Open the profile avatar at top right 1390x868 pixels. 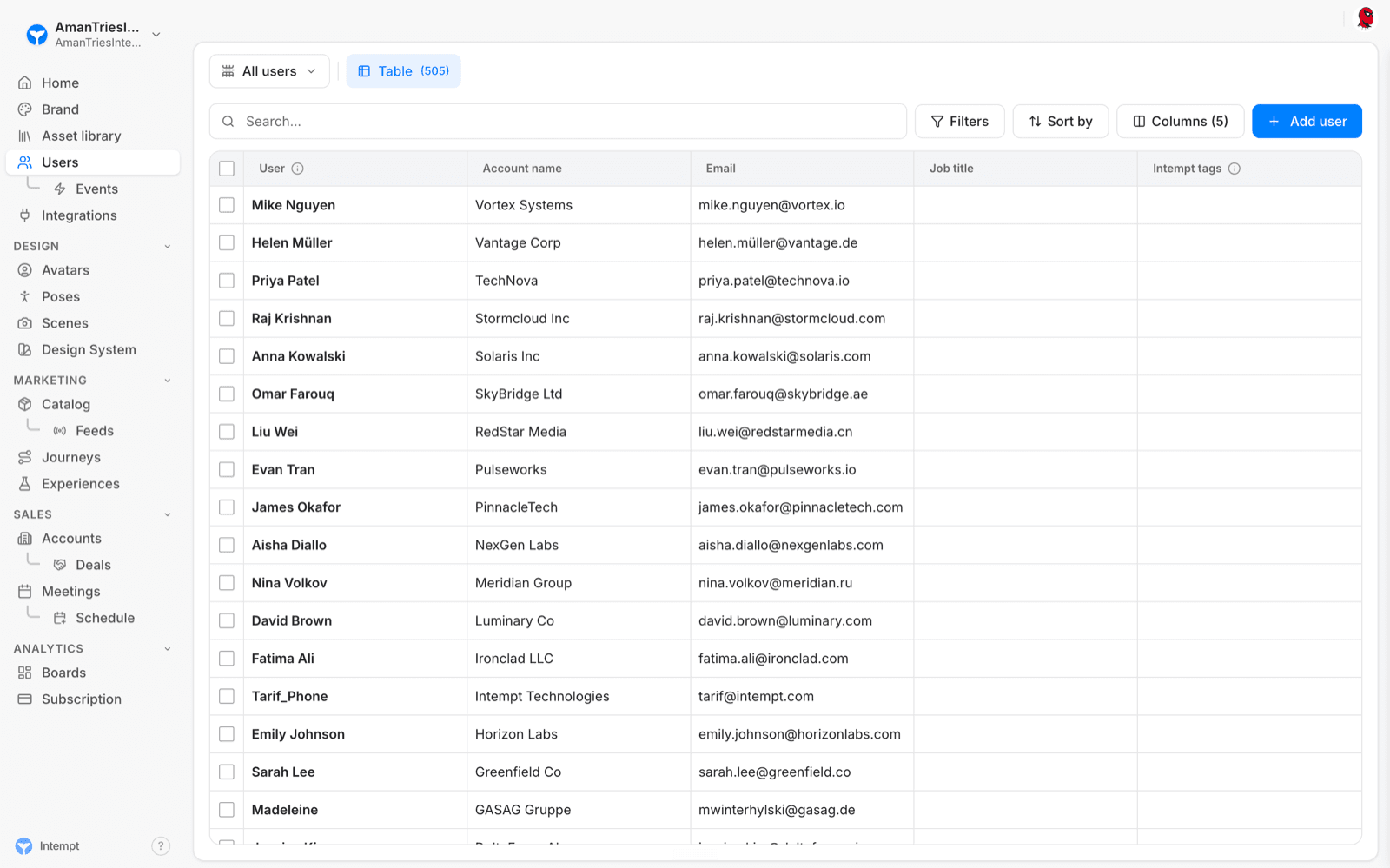(x=1366, y=18)
